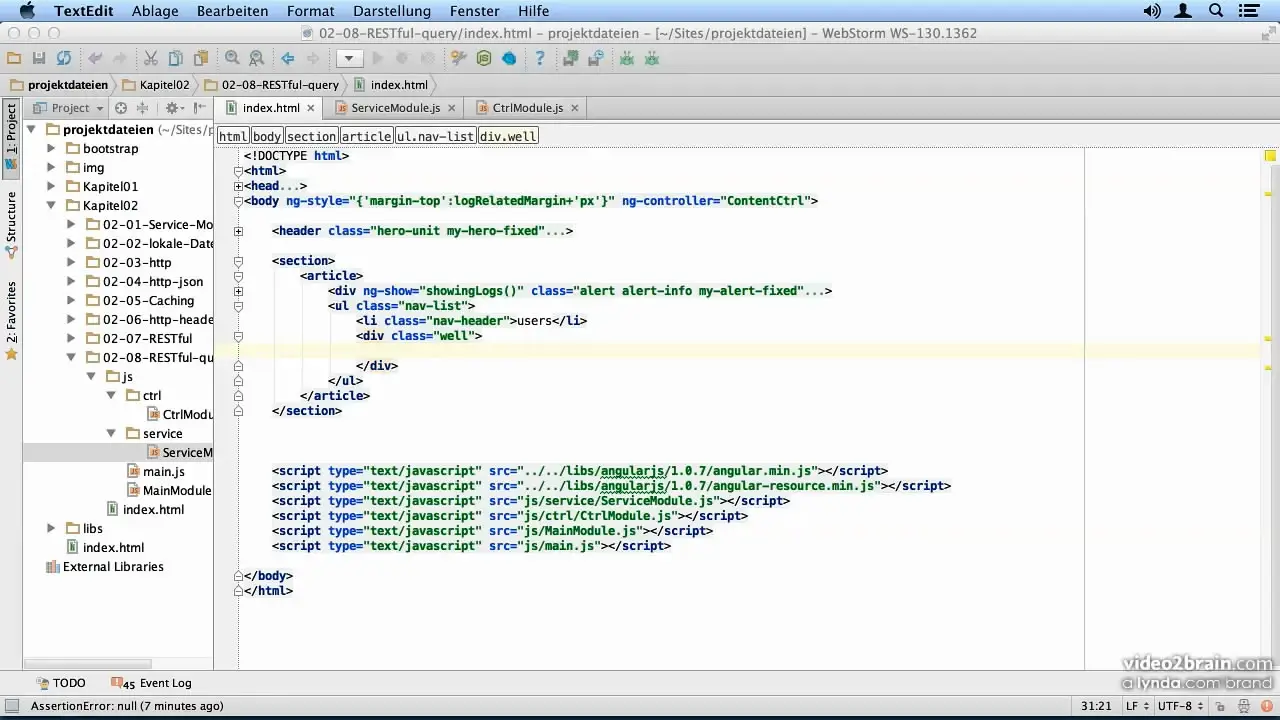Close the CtrlModule.js tab

pyautogui.click(x=575, y=108)
